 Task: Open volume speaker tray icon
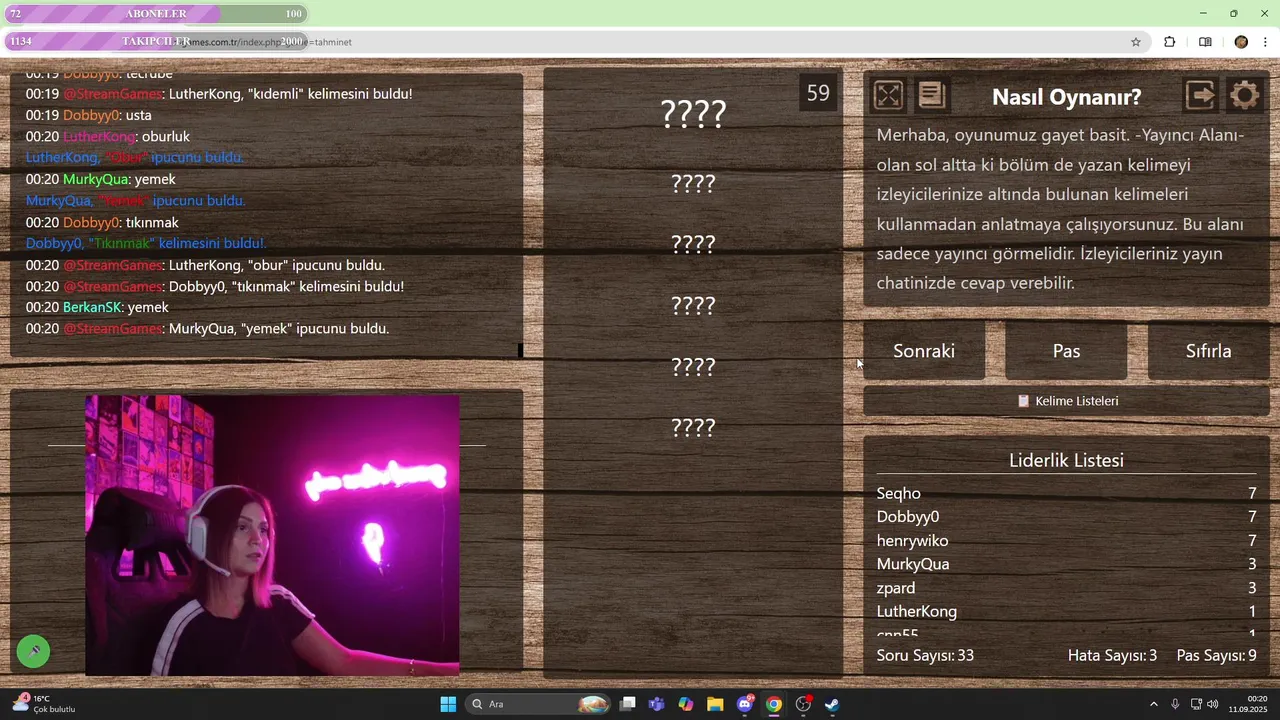tap(1213, 704)
